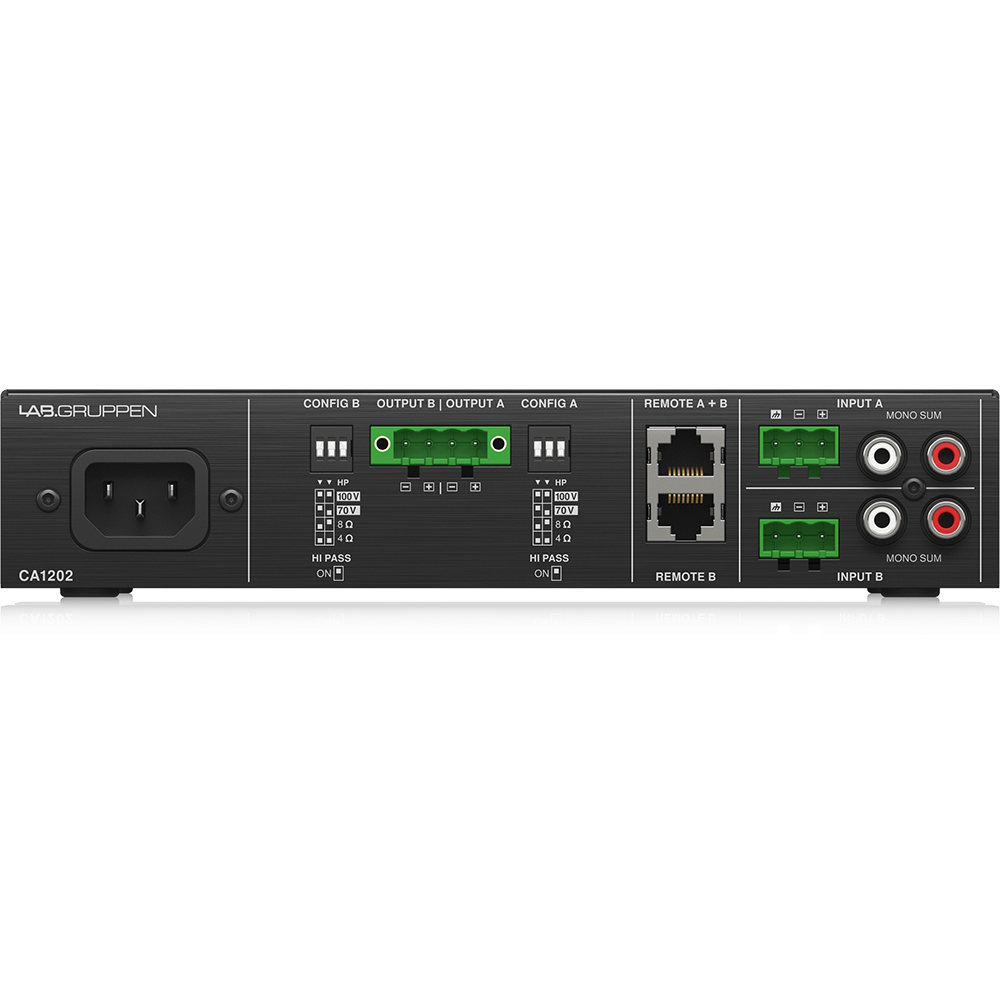Click the red RCA jack of Input A
The width and height of the screenshot is (1000, 1000).
(x=945, y=455)
